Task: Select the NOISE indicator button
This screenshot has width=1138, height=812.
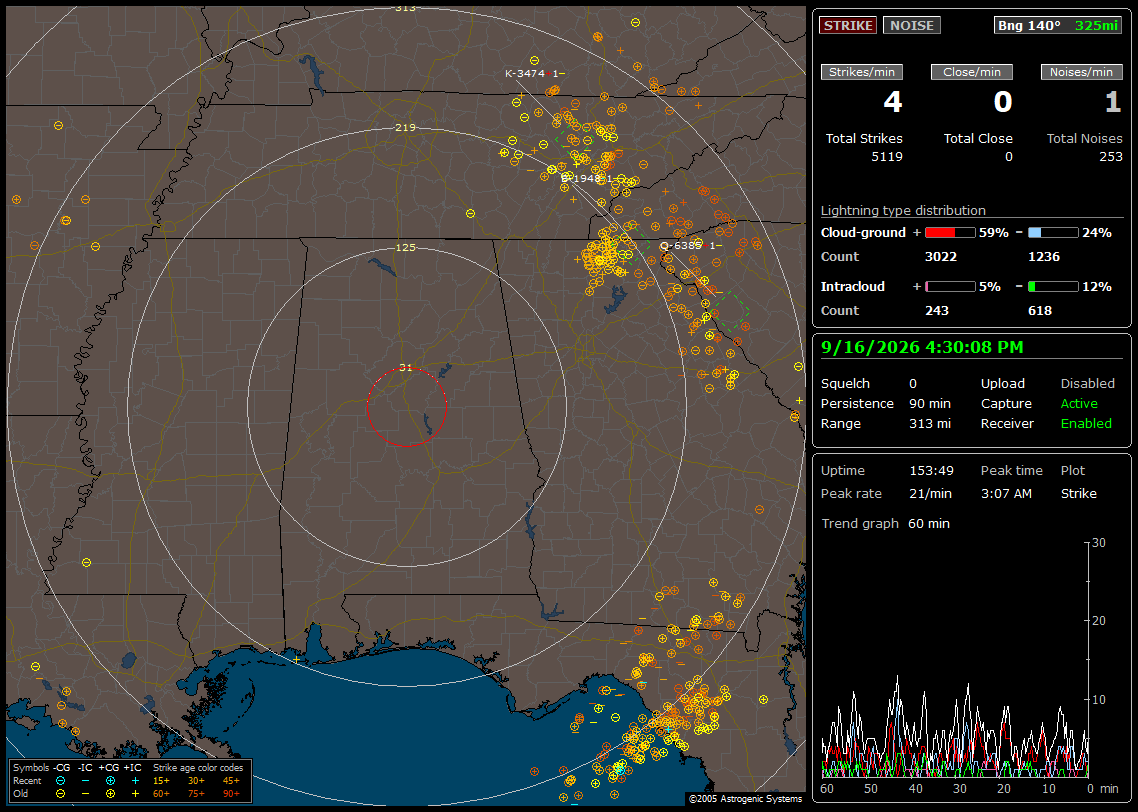Action: click(912, 25)
